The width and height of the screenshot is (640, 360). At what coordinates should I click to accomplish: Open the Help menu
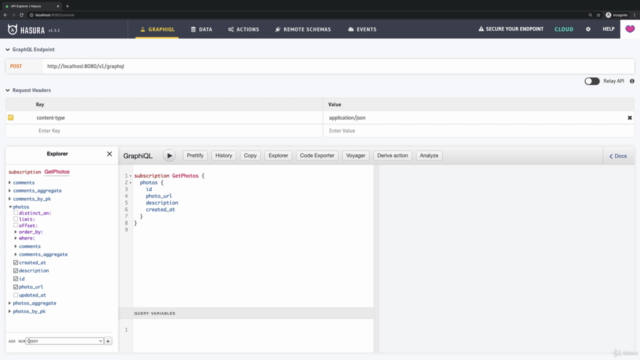click(608, 29)
